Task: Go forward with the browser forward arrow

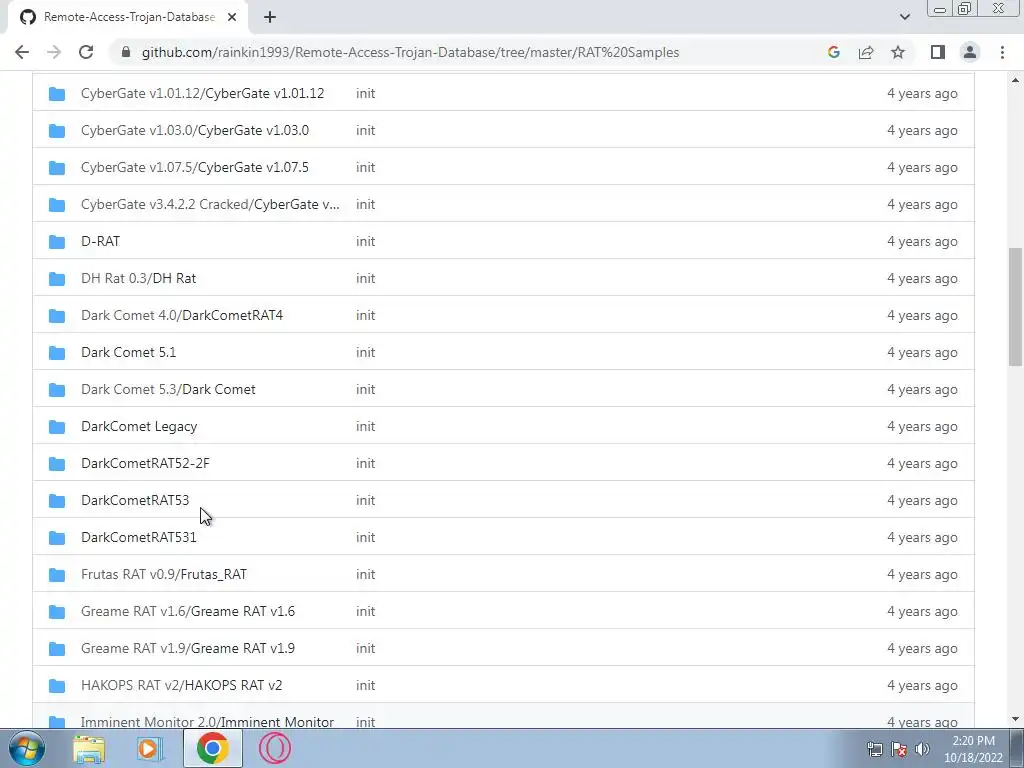Action: 54,52
